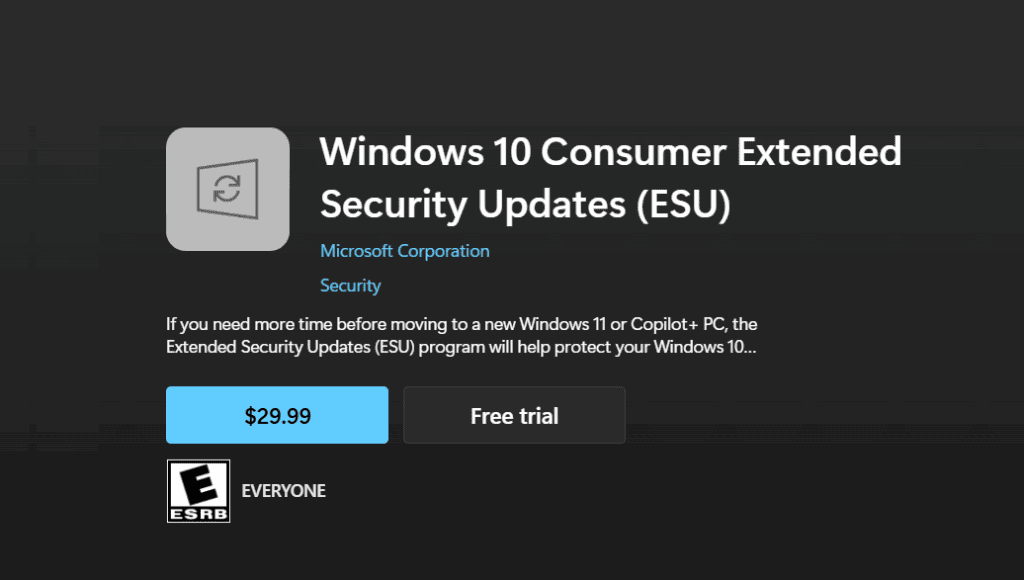Click the sync arrows symbol inside the app logo
The height and width of the screenshot is (580, 1024).
(x=228, y=188)
